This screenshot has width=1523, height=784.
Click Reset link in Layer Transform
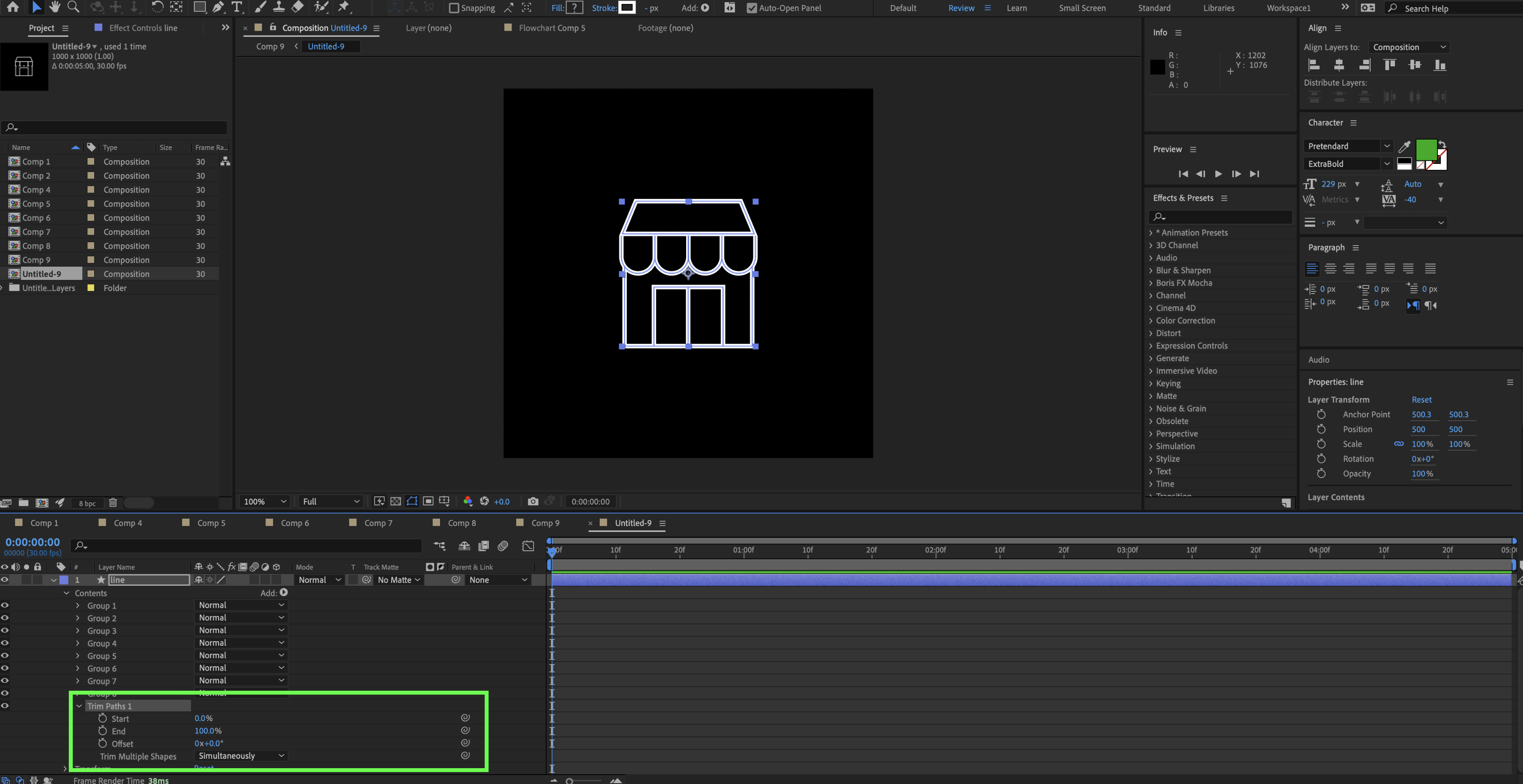click(1421, 400)
